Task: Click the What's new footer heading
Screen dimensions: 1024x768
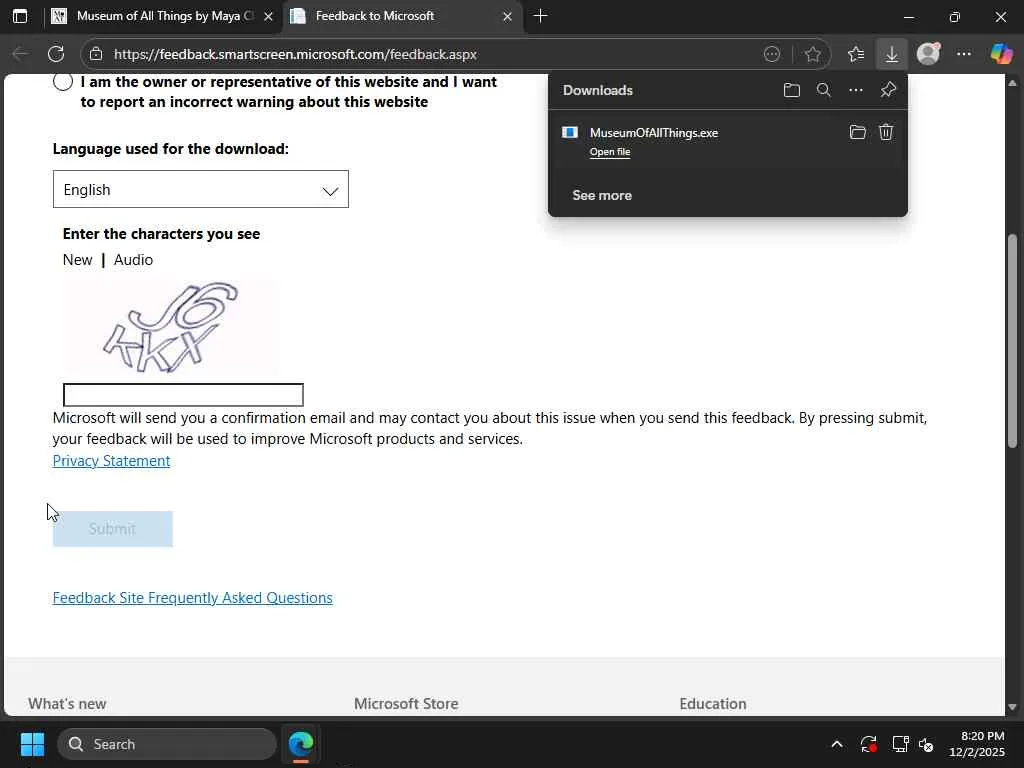Action: [x=67, y=704]
